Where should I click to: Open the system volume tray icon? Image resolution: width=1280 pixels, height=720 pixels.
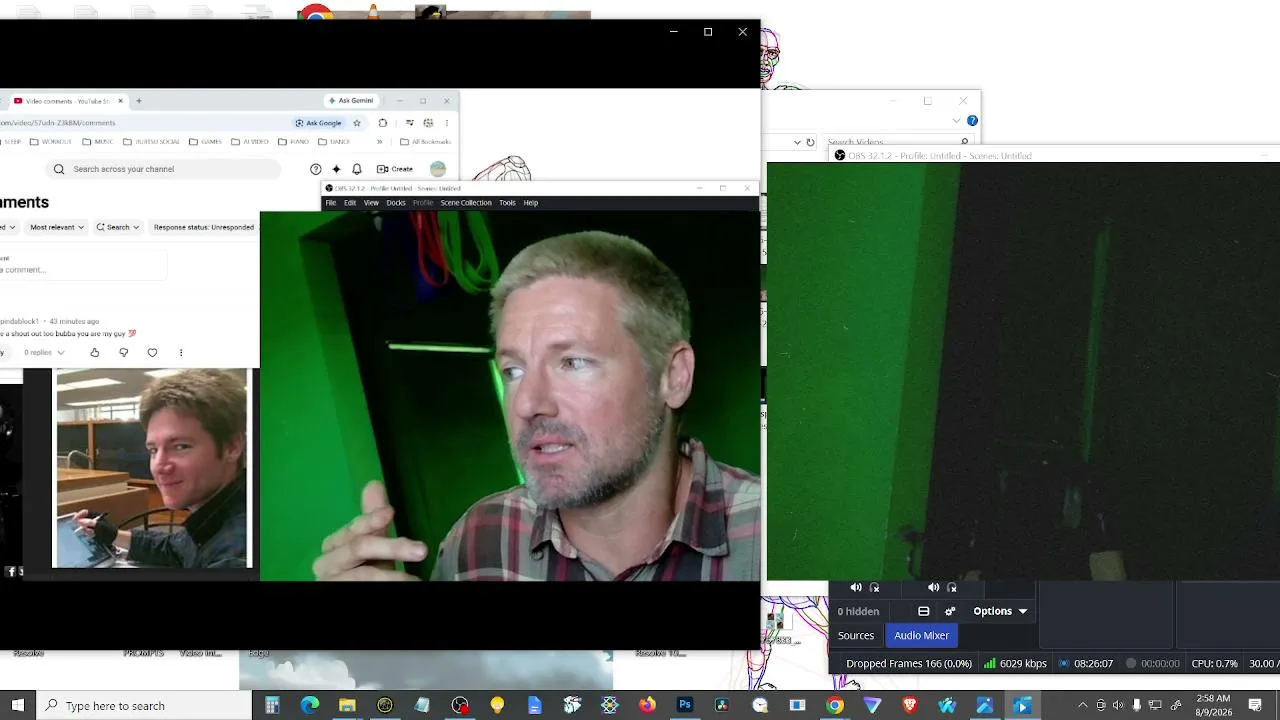(1118, 705)
